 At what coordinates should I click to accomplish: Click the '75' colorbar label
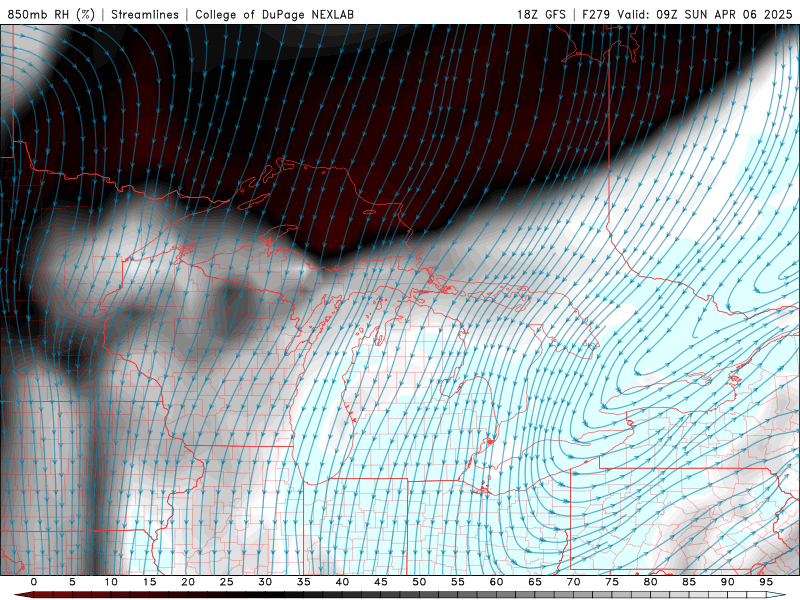612,582
